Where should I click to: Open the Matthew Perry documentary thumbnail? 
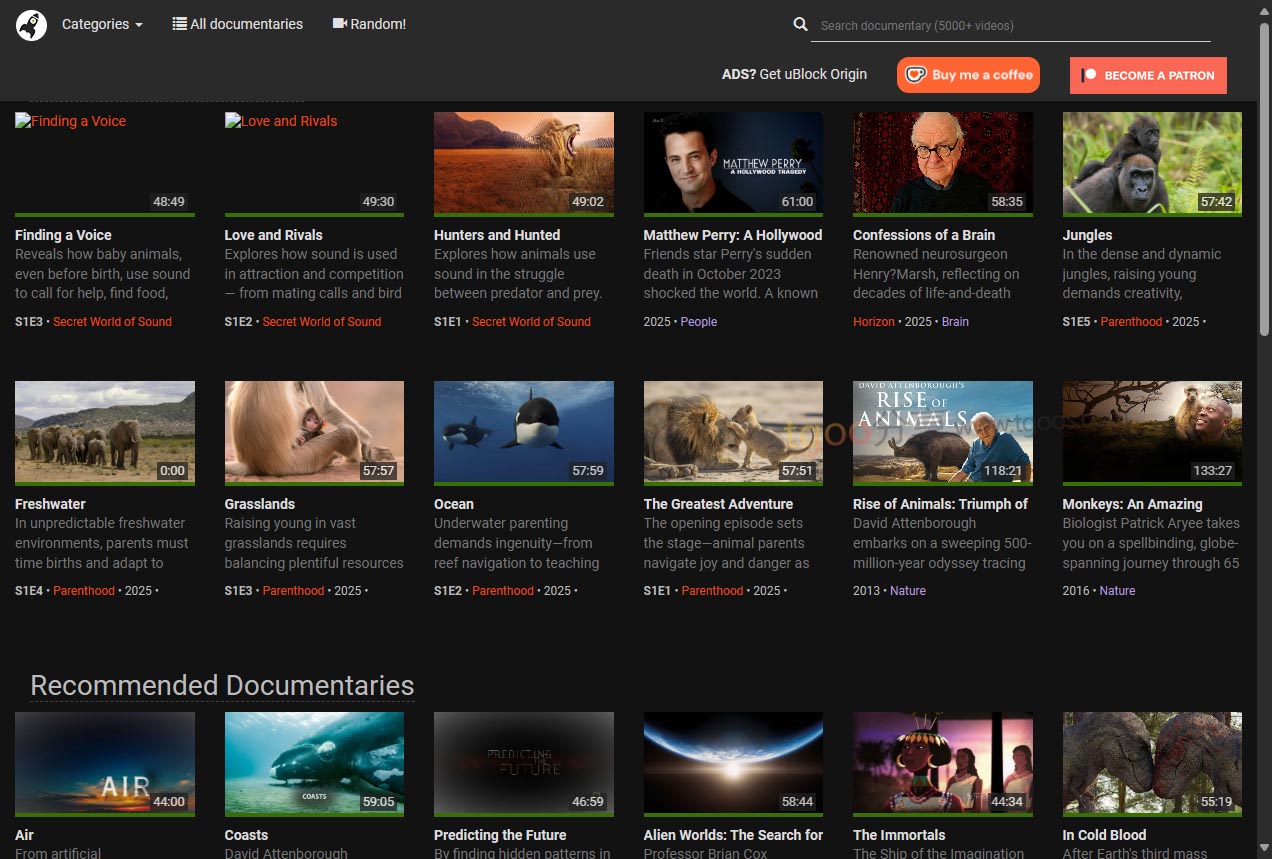(x=733, y=162)
